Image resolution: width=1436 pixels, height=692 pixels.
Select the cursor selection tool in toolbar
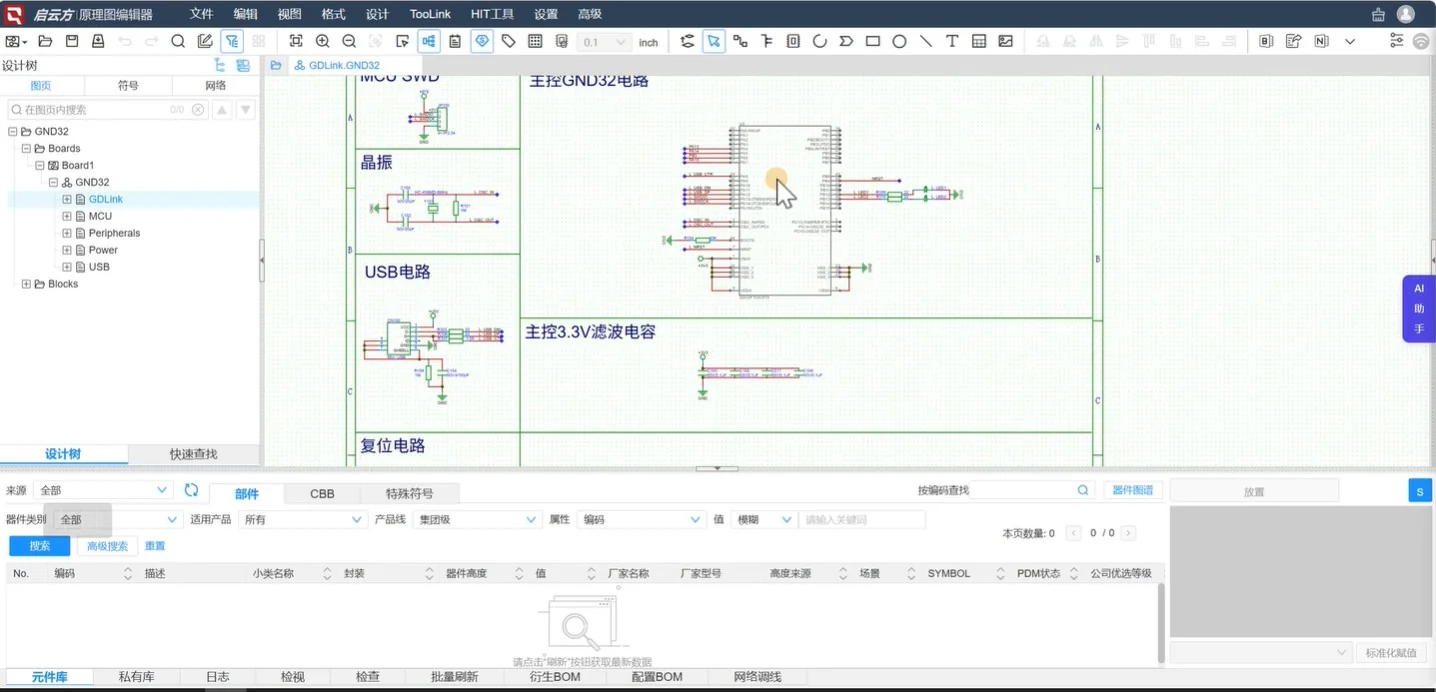pos(713,41)
